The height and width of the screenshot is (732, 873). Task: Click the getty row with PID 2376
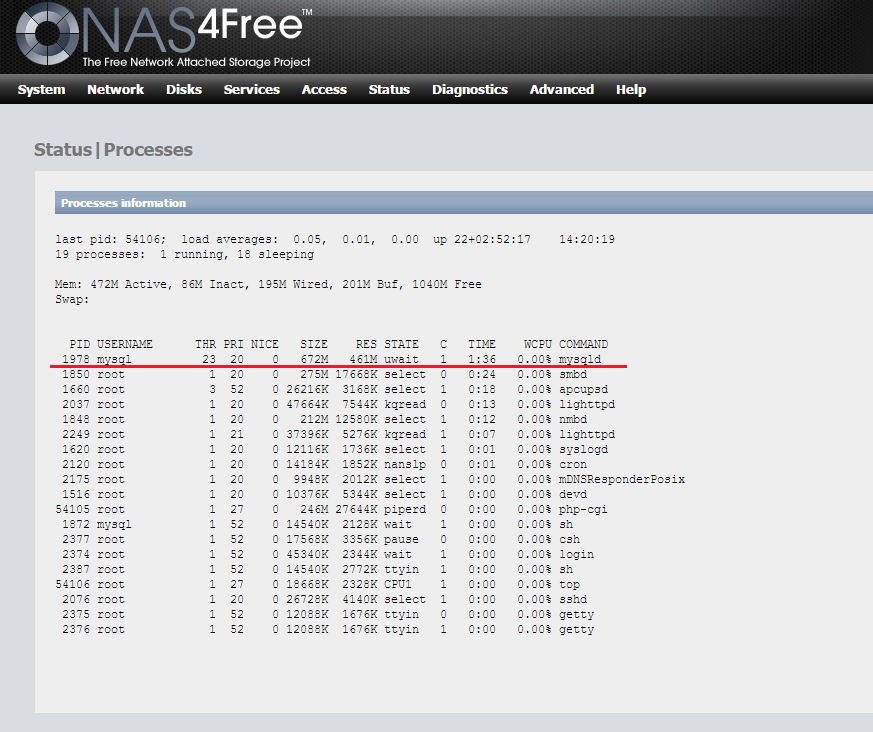327,630
